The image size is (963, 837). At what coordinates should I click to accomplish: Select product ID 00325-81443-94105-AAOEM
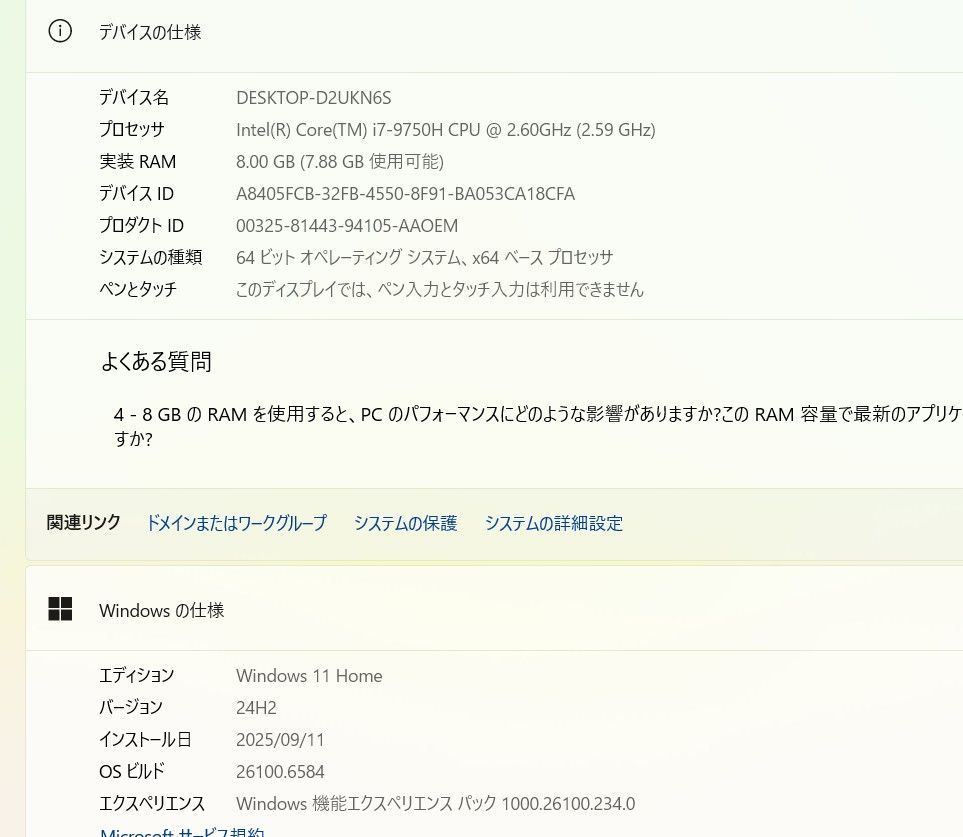click(x=347, y=226)
